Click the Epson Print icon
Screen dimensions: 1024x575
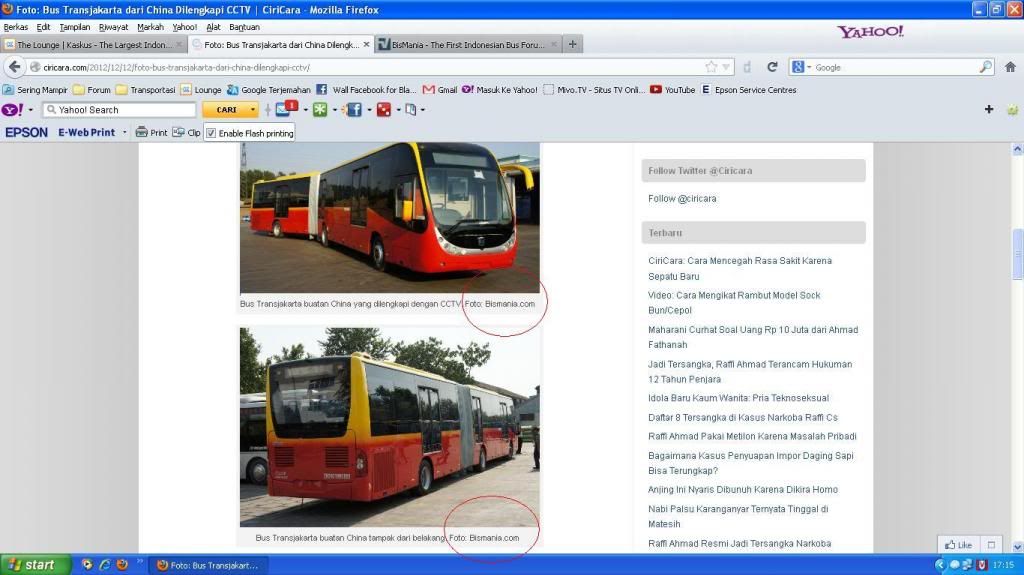point(152,132)
